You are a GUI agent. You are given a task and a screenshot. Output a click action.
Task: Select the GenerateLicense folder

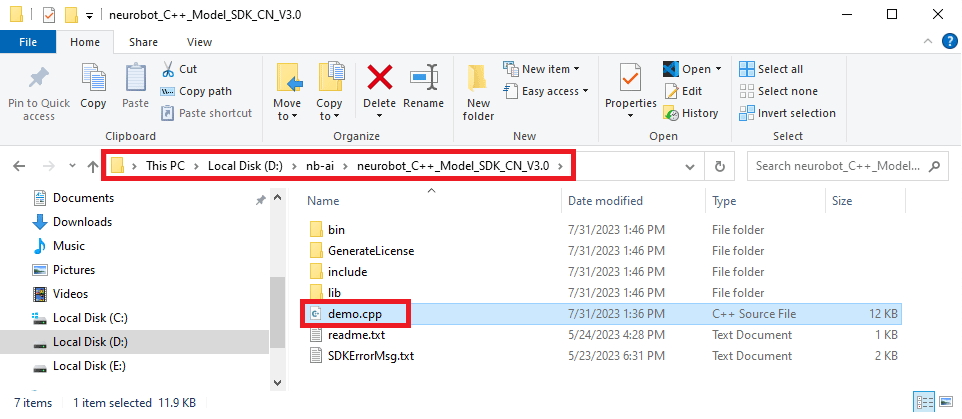click(371, 251)
